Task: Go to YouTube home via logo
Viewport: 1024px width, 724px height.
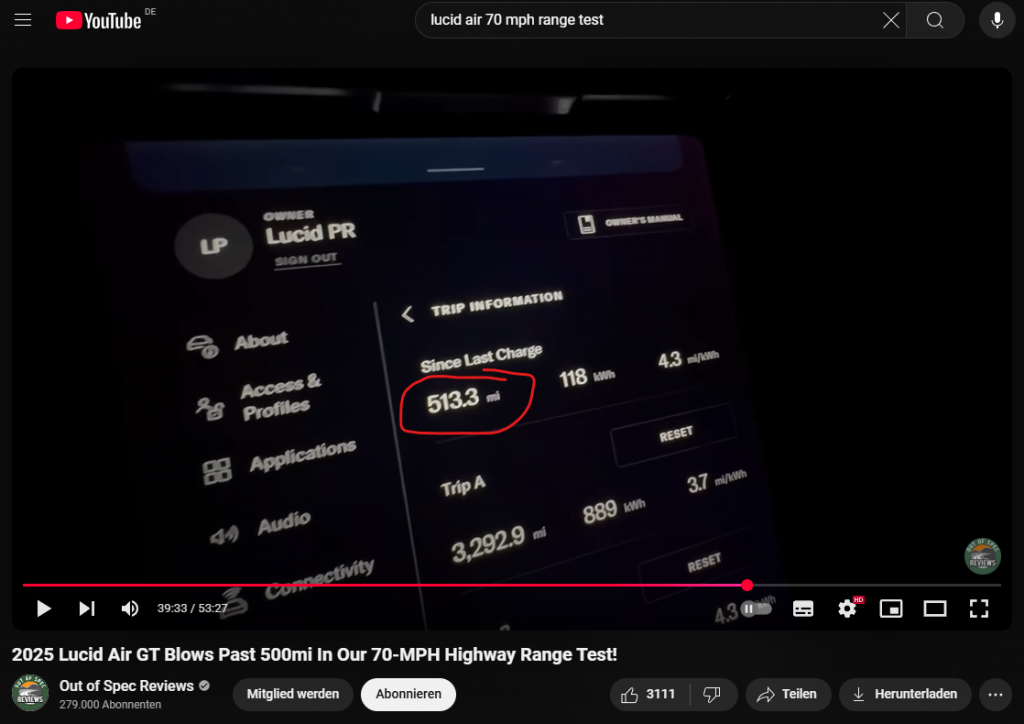Action: (x=99, y=21)
